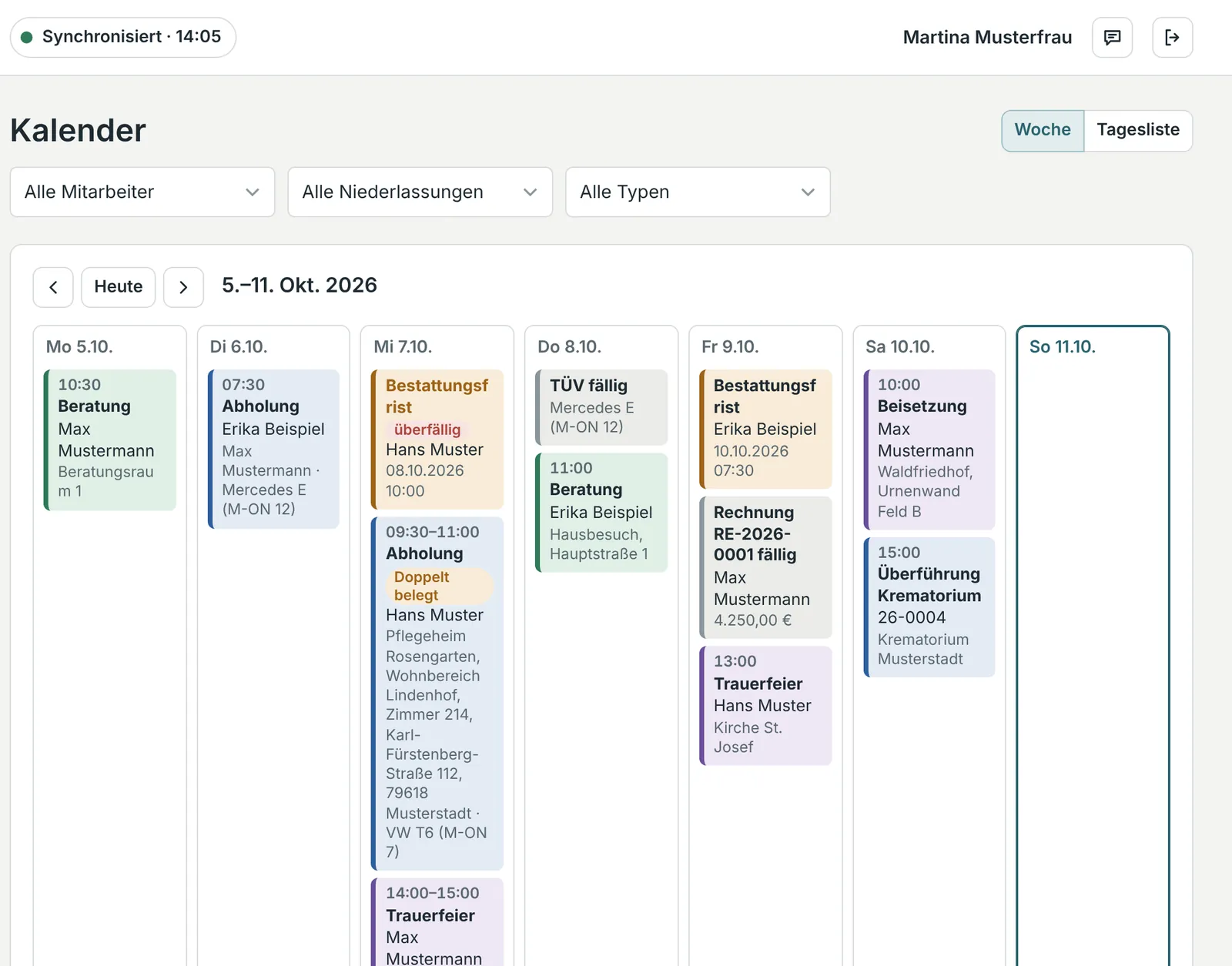
Task: Open Friday 13:00 Trauerfeier Hans Muster
Action: click(x=765, y=706)
